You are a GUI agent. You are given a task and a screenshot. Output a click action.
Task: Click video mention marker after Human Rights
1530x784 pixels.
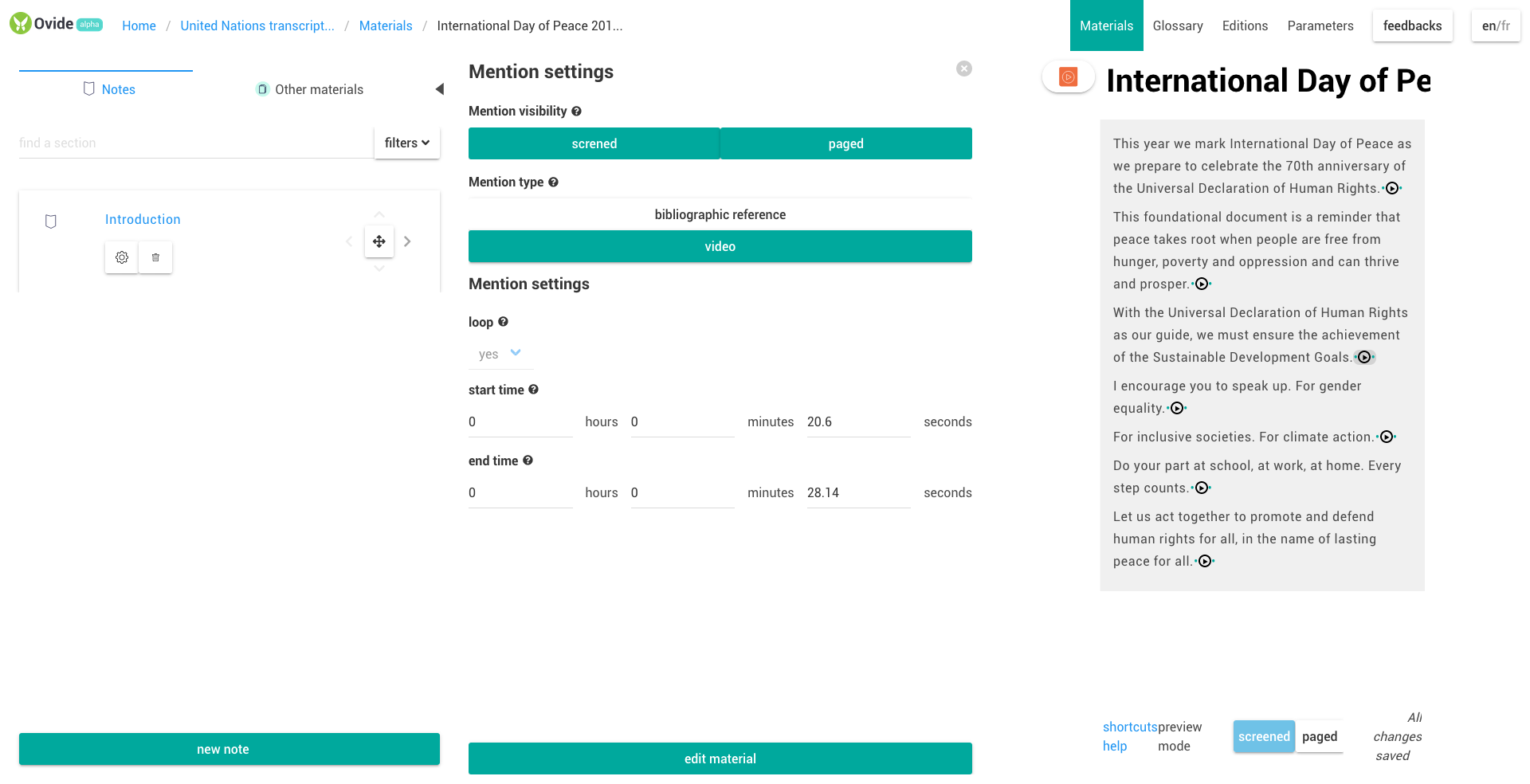click(1391, 189)
